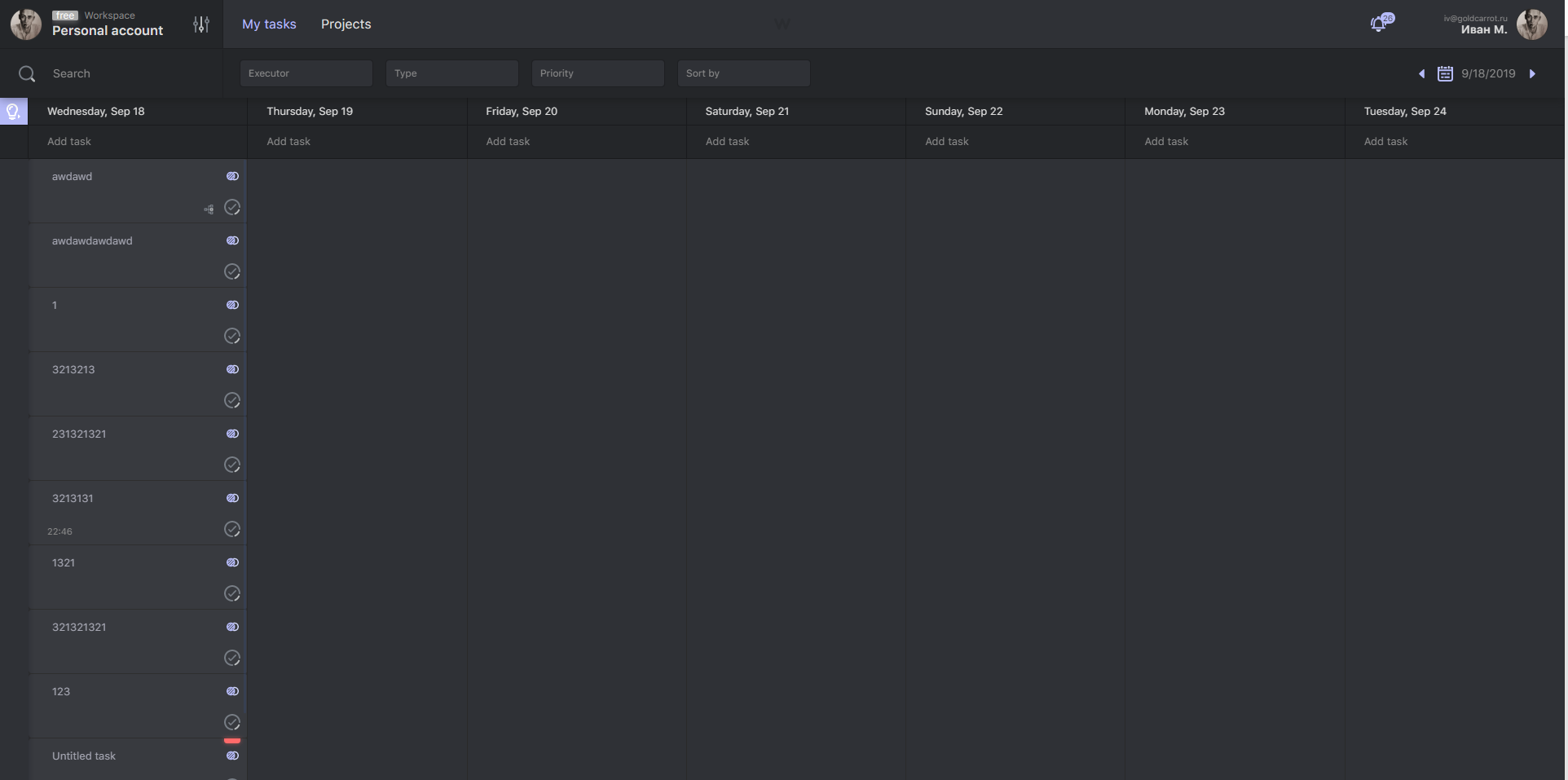Select the My tasks tab
Screen dimensions: 1568x780
269,24
